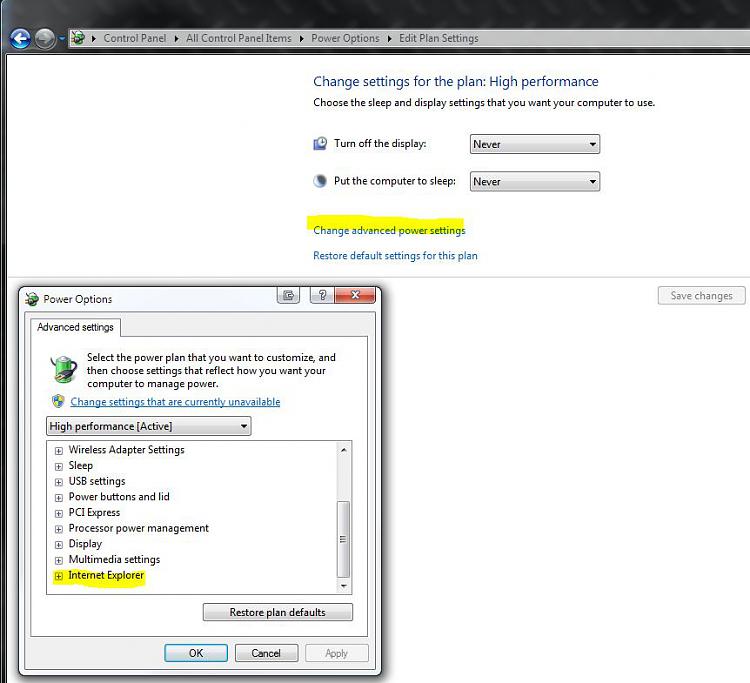Open the Turn off the display dropdown
This screenshot has width=750, height=683.
[534, 144]
